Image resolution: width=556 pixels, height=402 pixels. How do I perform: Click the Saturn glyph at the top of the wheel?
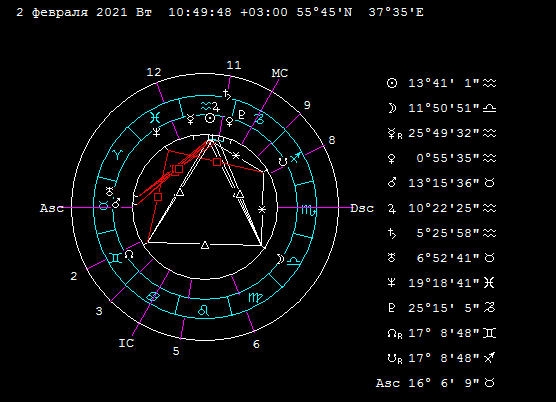pyautogui.click(x=227, y=95)
